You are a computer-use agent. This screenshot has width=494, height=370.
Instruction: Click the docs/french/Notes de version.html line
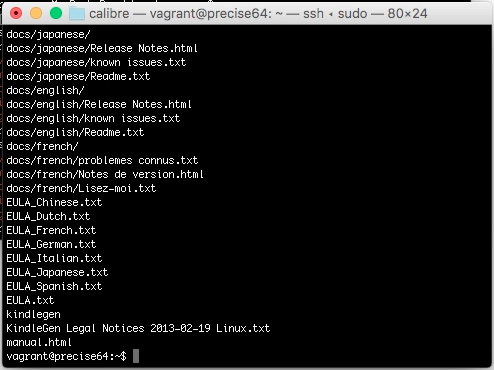105,174
